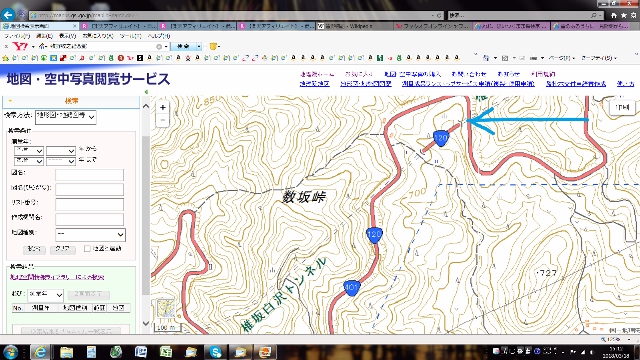This screenshot has width=640, height=360.
Task: Click the browser back arrow button
Action: [8, 15]
